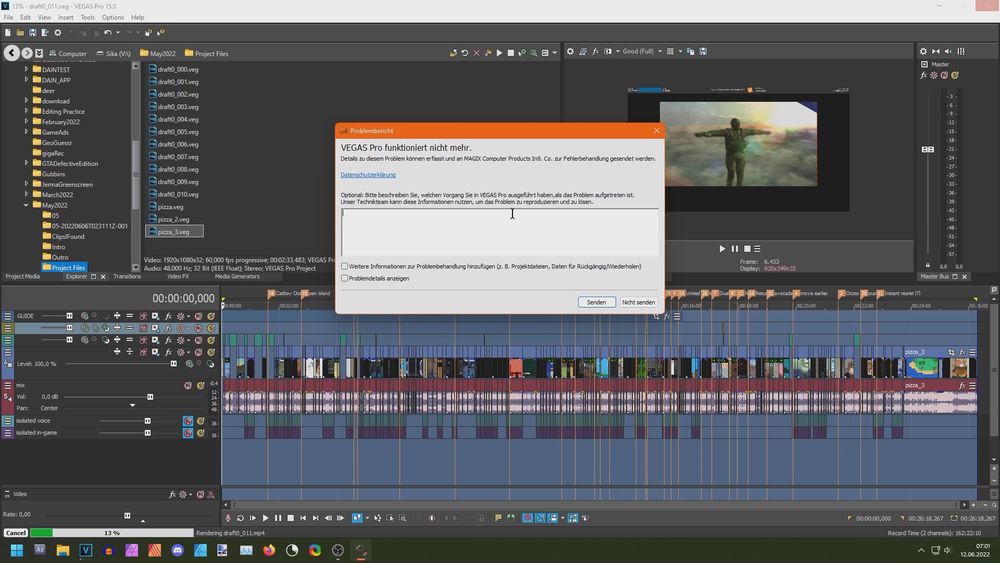This screenshot has height=563, width=1000.
Task: Go back in the Explorer panel
Action: [11, 53]
